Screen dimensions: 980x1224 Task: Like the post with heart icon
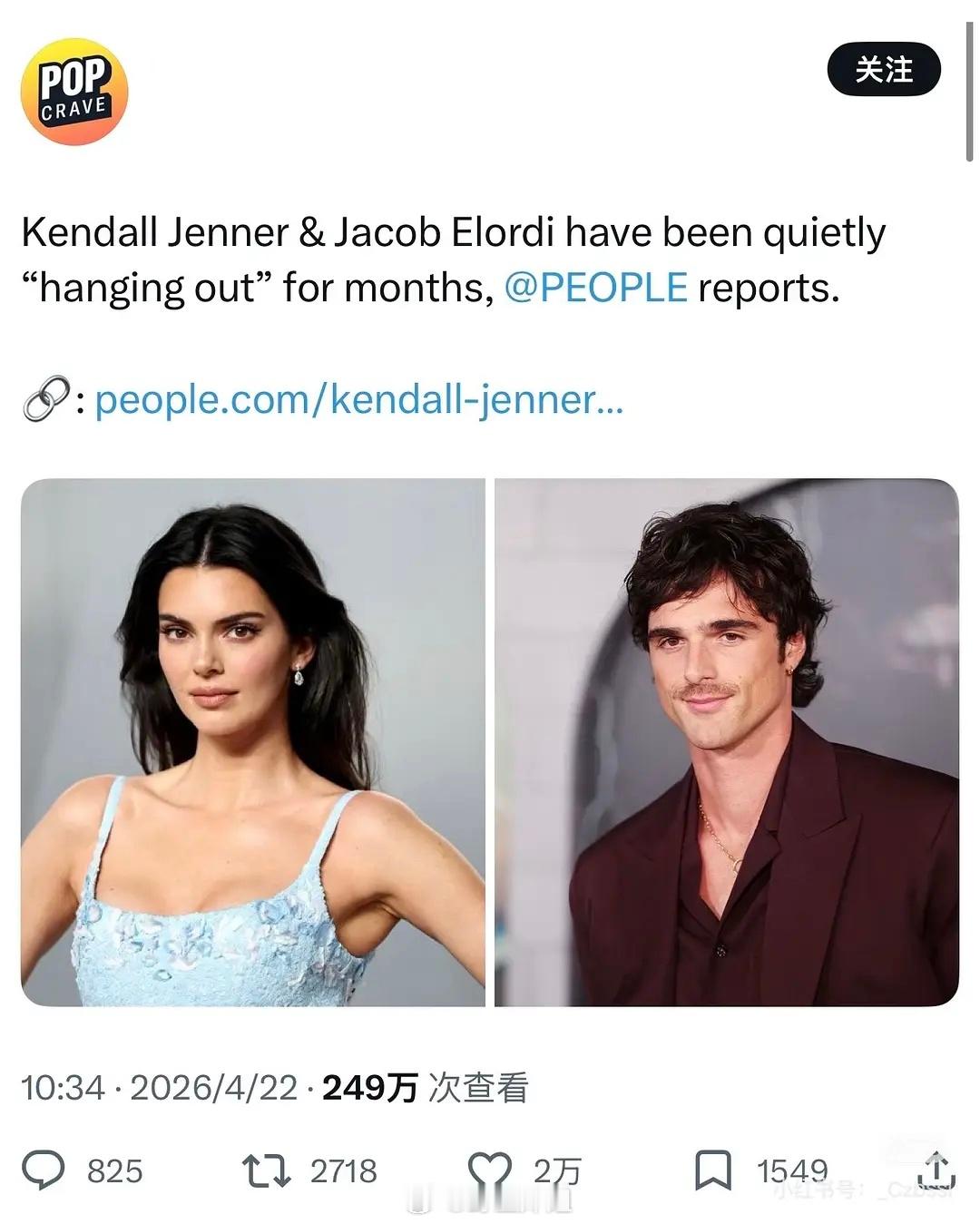490,1170
